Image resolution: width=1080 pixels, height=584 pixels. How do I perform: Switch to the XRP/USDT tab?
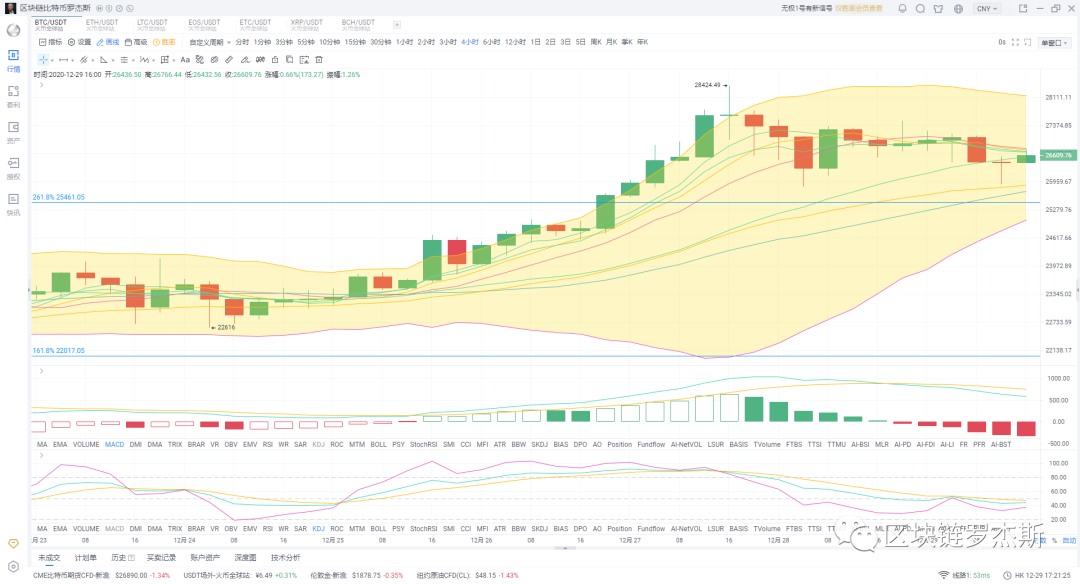307,25
